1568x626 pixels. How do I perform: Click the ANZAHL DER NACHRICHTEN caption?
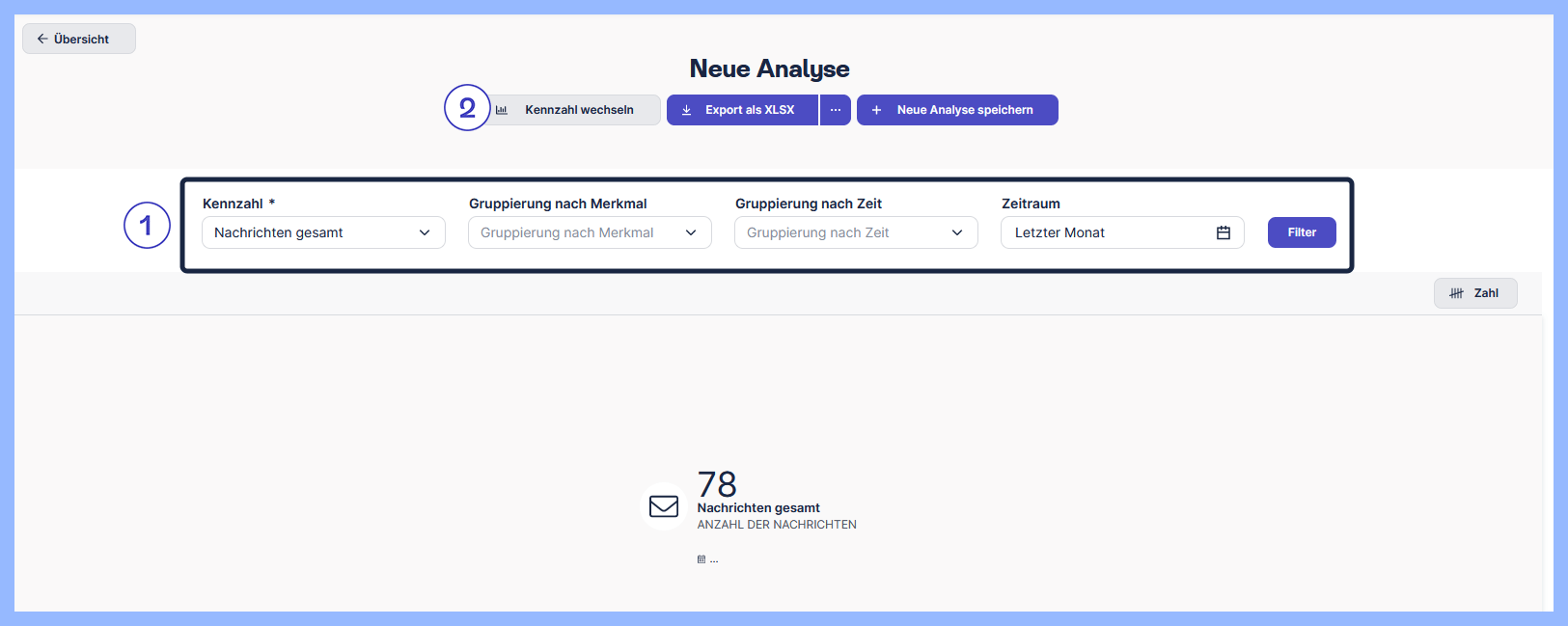click(777, 525)
